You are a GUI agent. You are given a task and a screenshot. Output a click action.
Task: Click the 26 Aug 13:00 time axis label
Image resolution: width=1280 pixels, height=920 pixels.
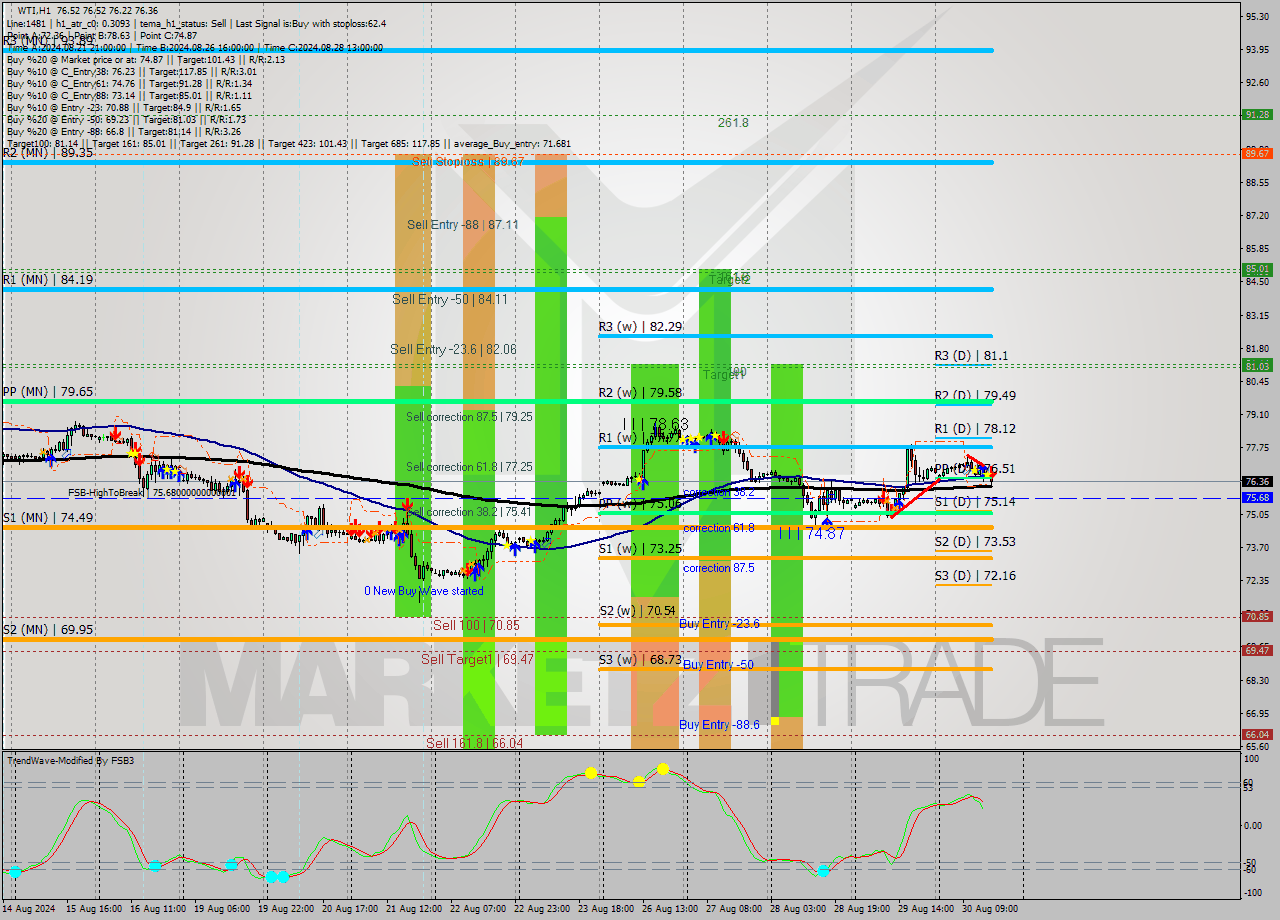670,910
